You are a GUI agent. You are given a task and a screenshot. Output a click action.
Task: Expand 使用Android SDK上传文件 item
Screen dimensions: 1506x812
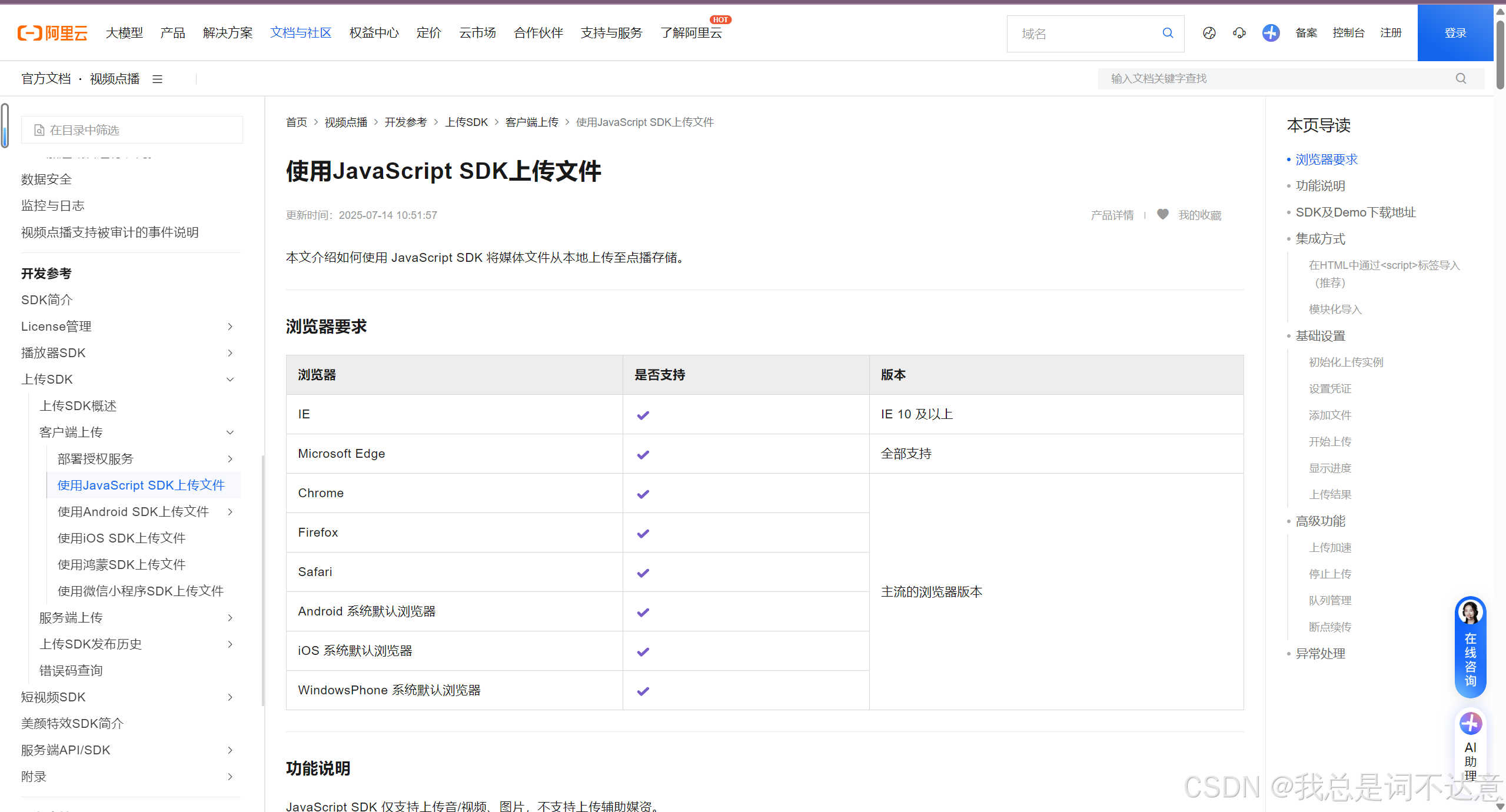[x=230, y=512]
